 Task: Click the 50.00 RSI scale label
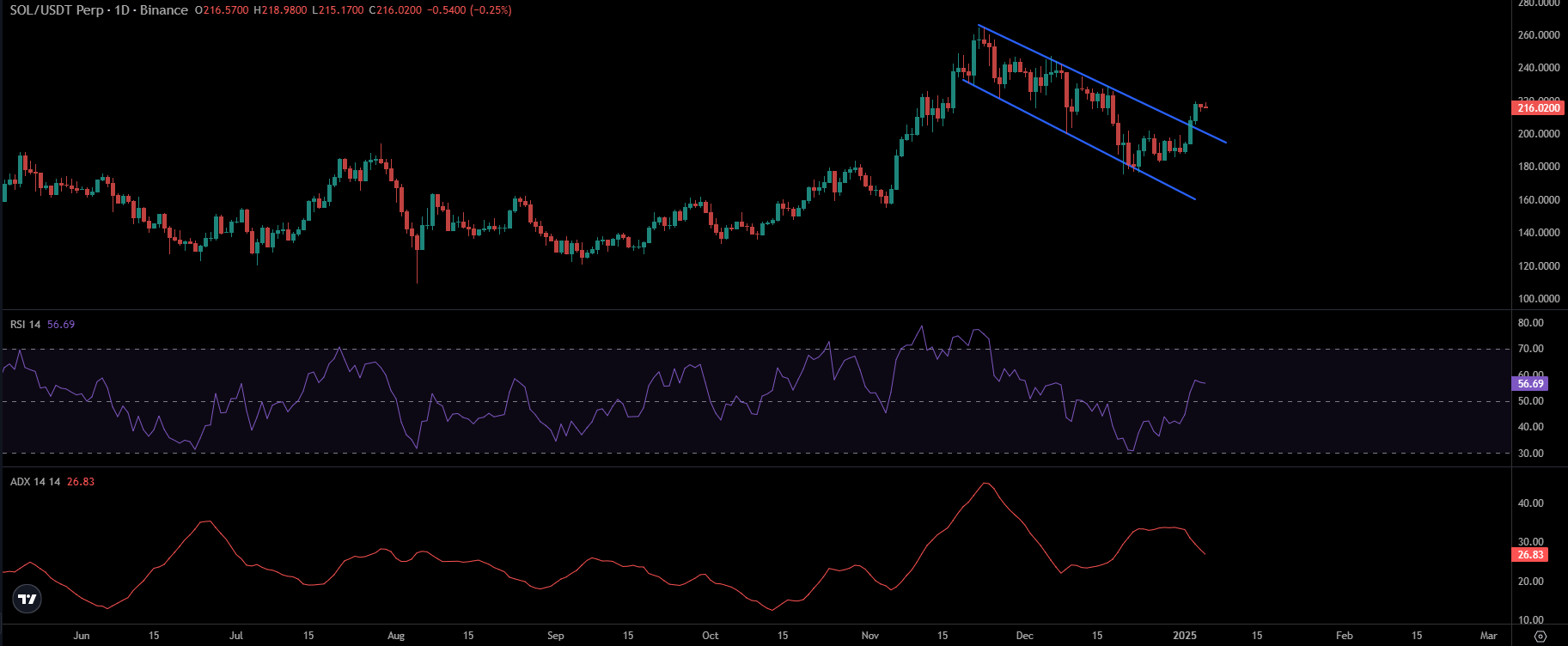click(1531, 401)
